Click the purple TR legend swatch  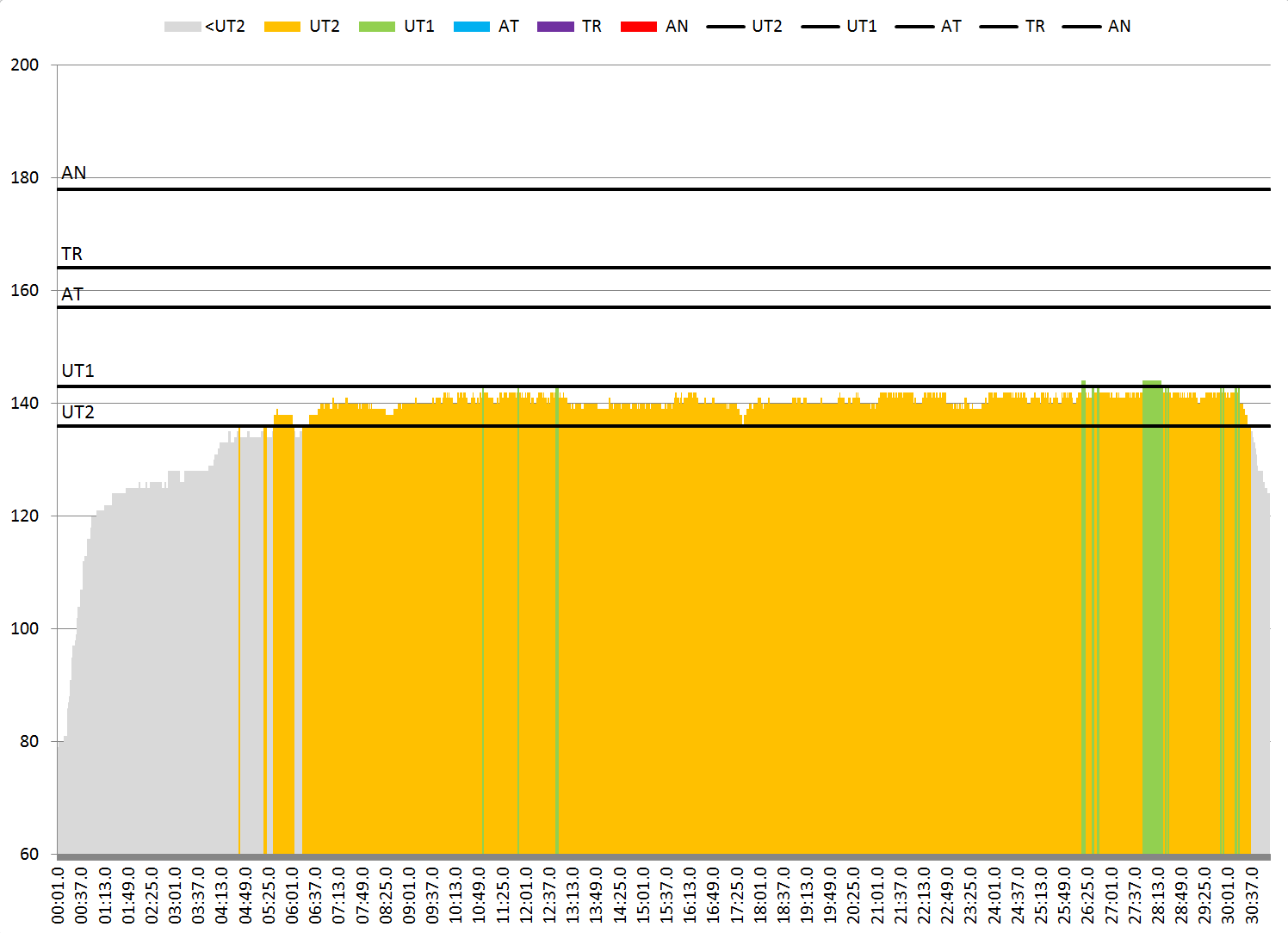coord(554,27)
